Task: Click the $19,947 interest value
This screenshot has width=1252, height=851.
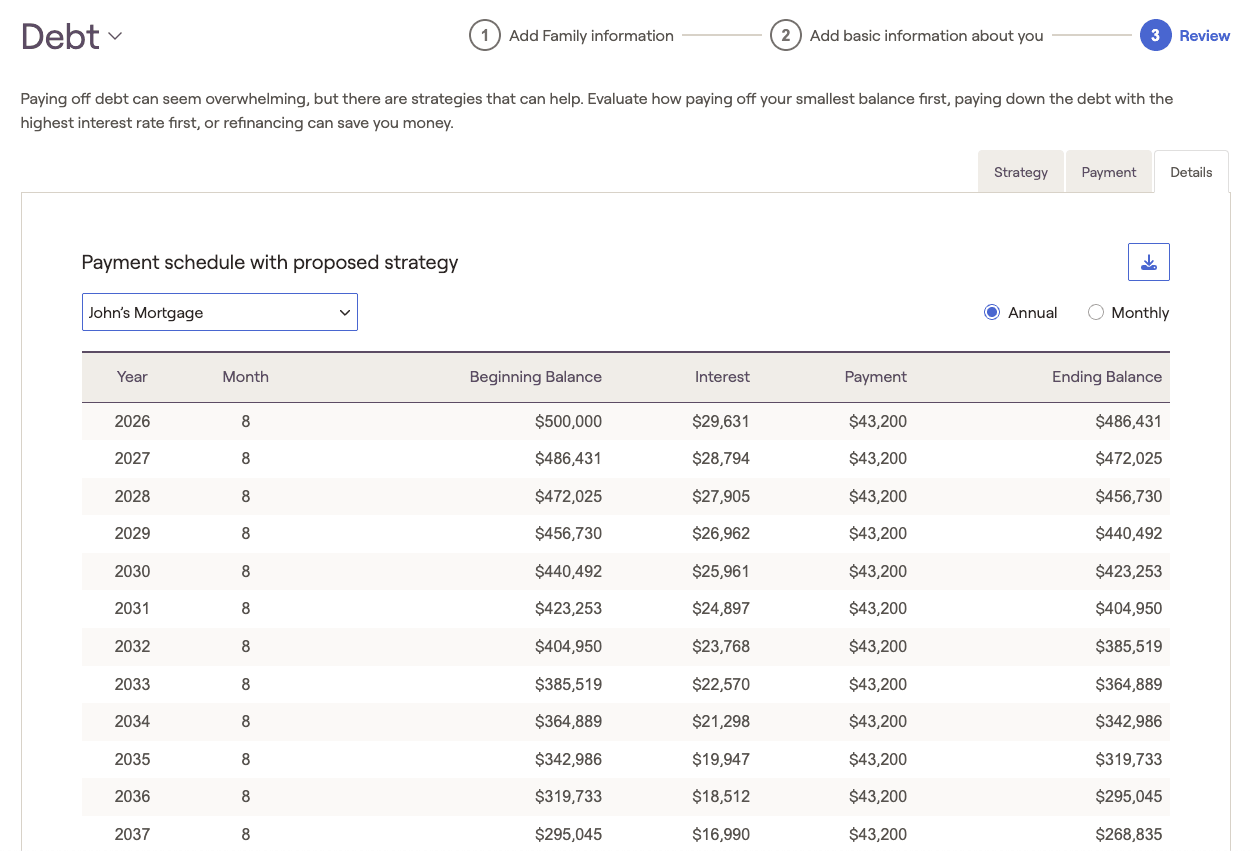Action: (721, 760)
